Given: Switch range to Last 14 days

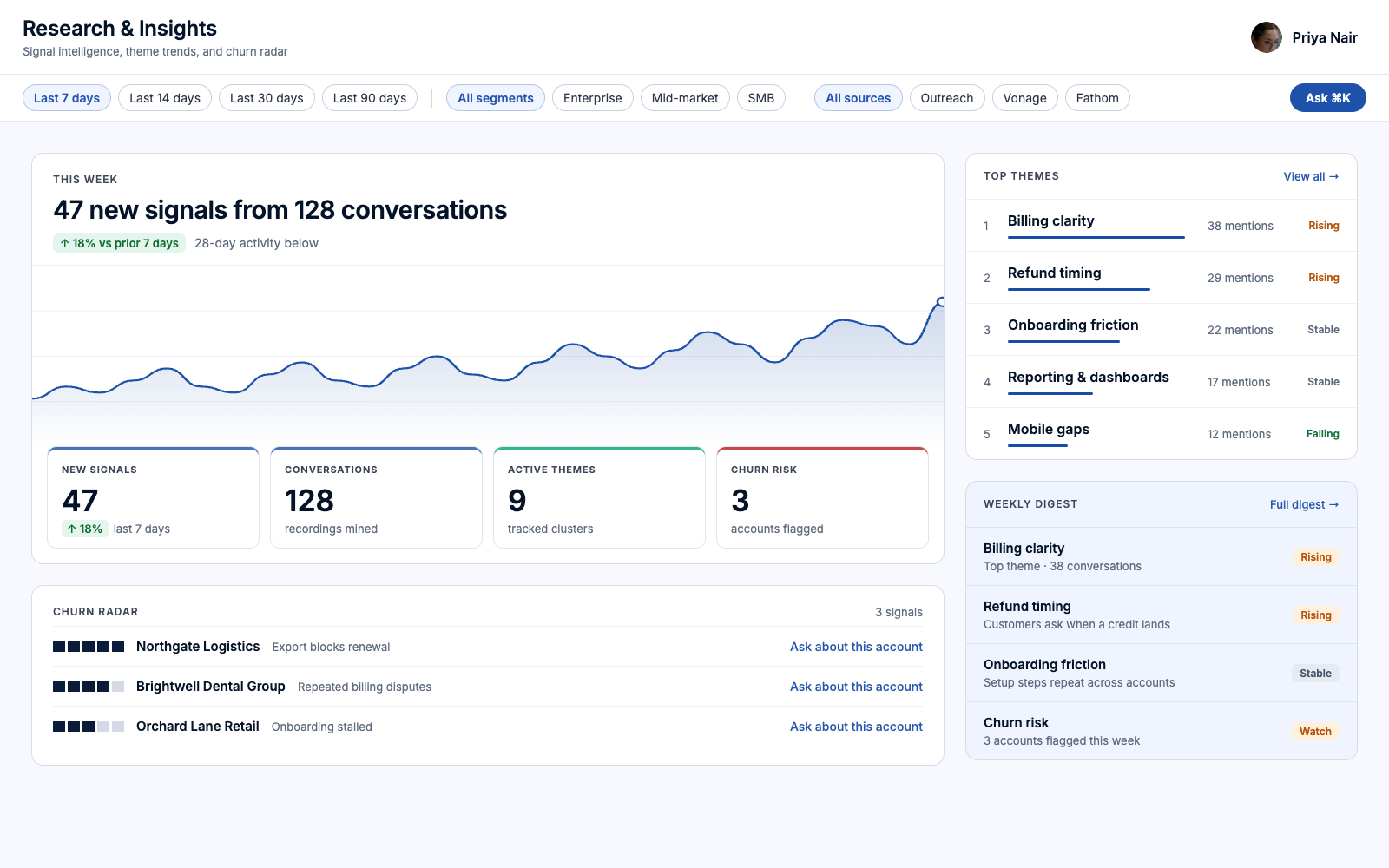Looking at the screenshot, I should (165, 98).
